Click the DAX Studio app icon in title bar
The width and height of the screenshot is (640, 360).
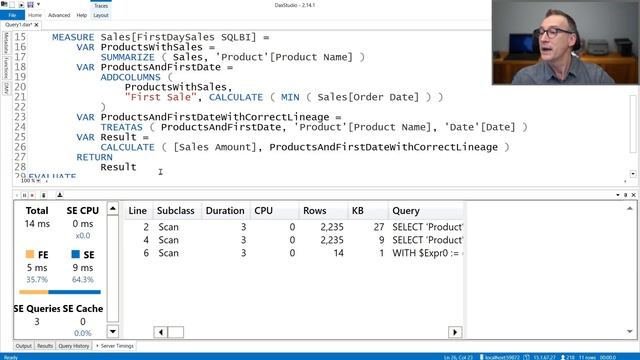click(4, 4)
